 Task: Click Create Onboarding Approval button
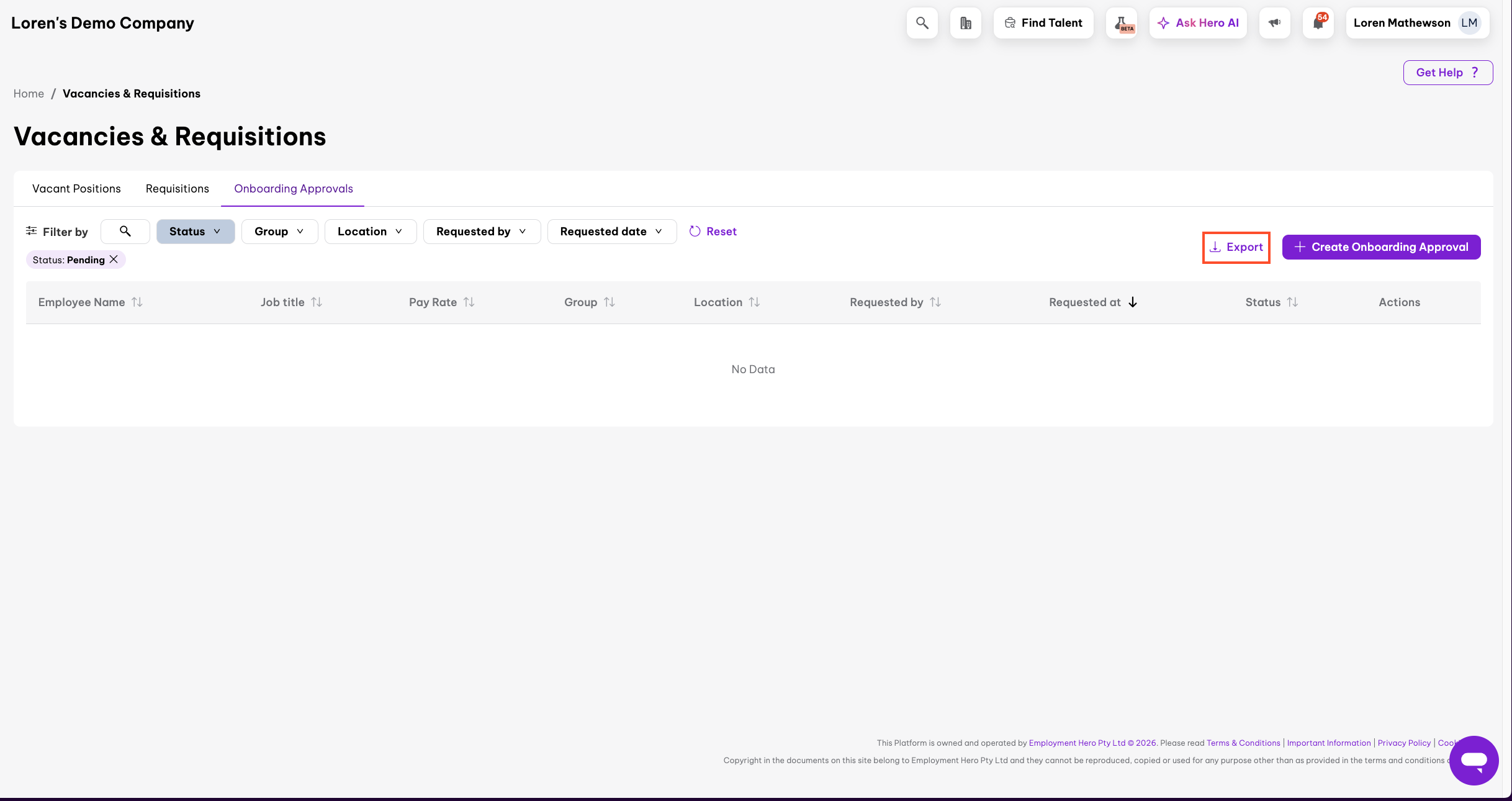[x=1381, y=247]
